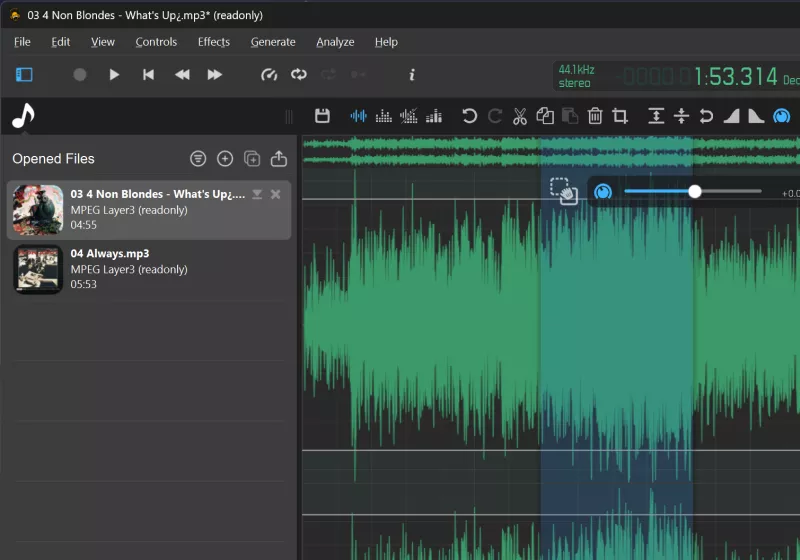Add a file with the plus icon
This screenshot has width=800, height=560.
point(225,158)
